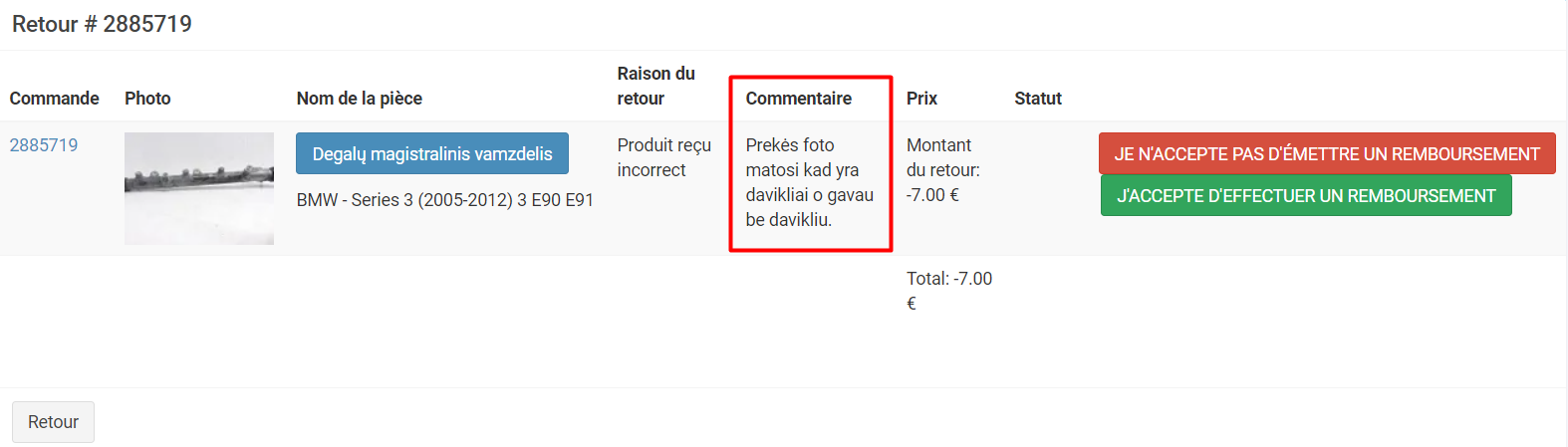Click the fuel line part photo thumbnail
This screenshot has width=1568, height=447.
click(x=199, y=188)
